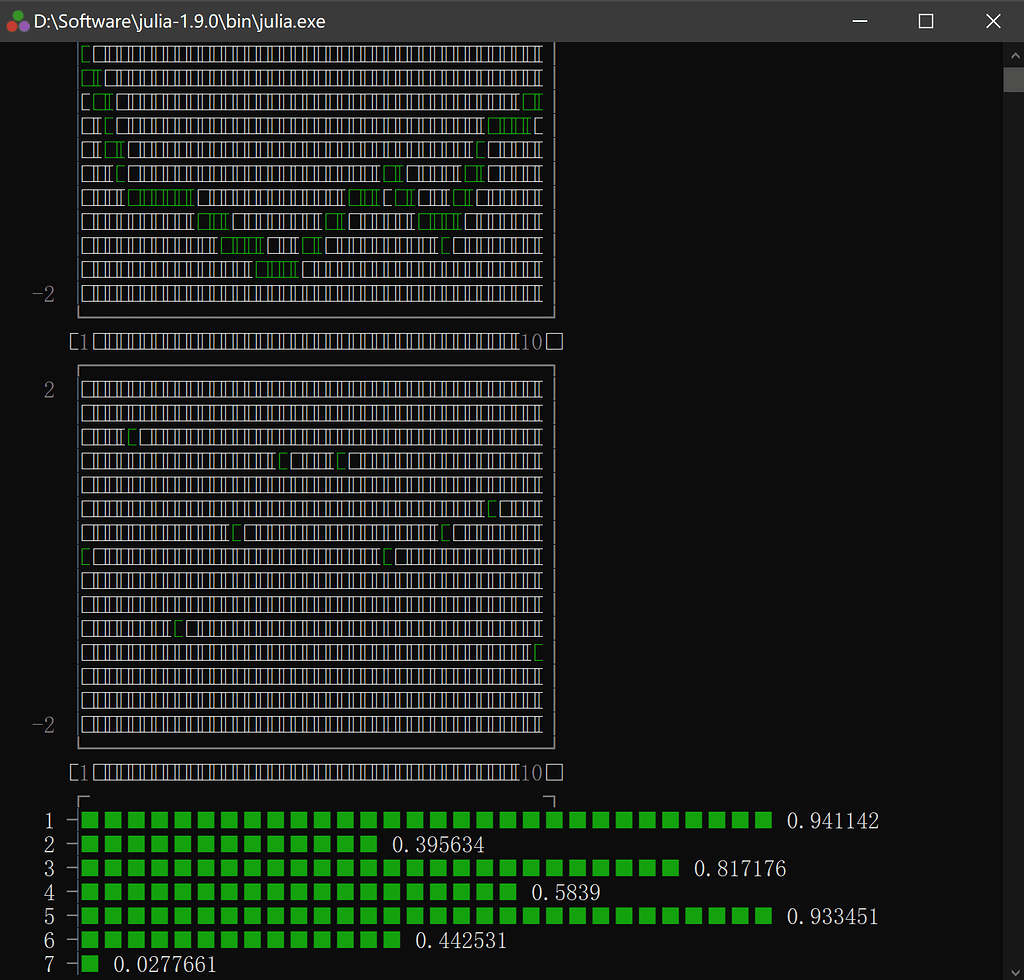Click the row number 2 on the bar chart
1024x980 pixels.
[x=48, y=844]
